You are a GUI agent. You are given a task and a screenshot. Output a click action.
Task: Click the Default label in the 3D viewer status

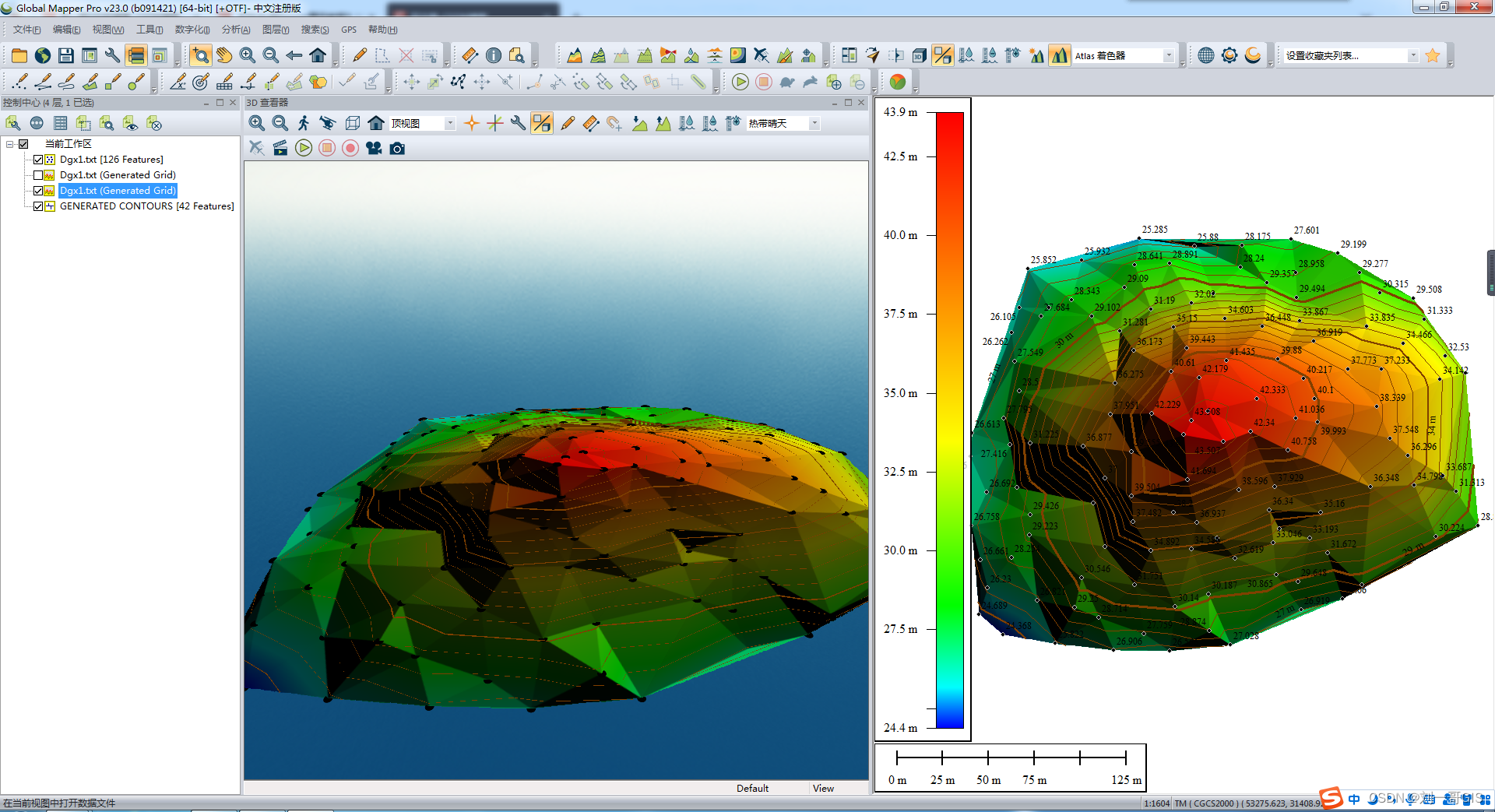point(752,788)
